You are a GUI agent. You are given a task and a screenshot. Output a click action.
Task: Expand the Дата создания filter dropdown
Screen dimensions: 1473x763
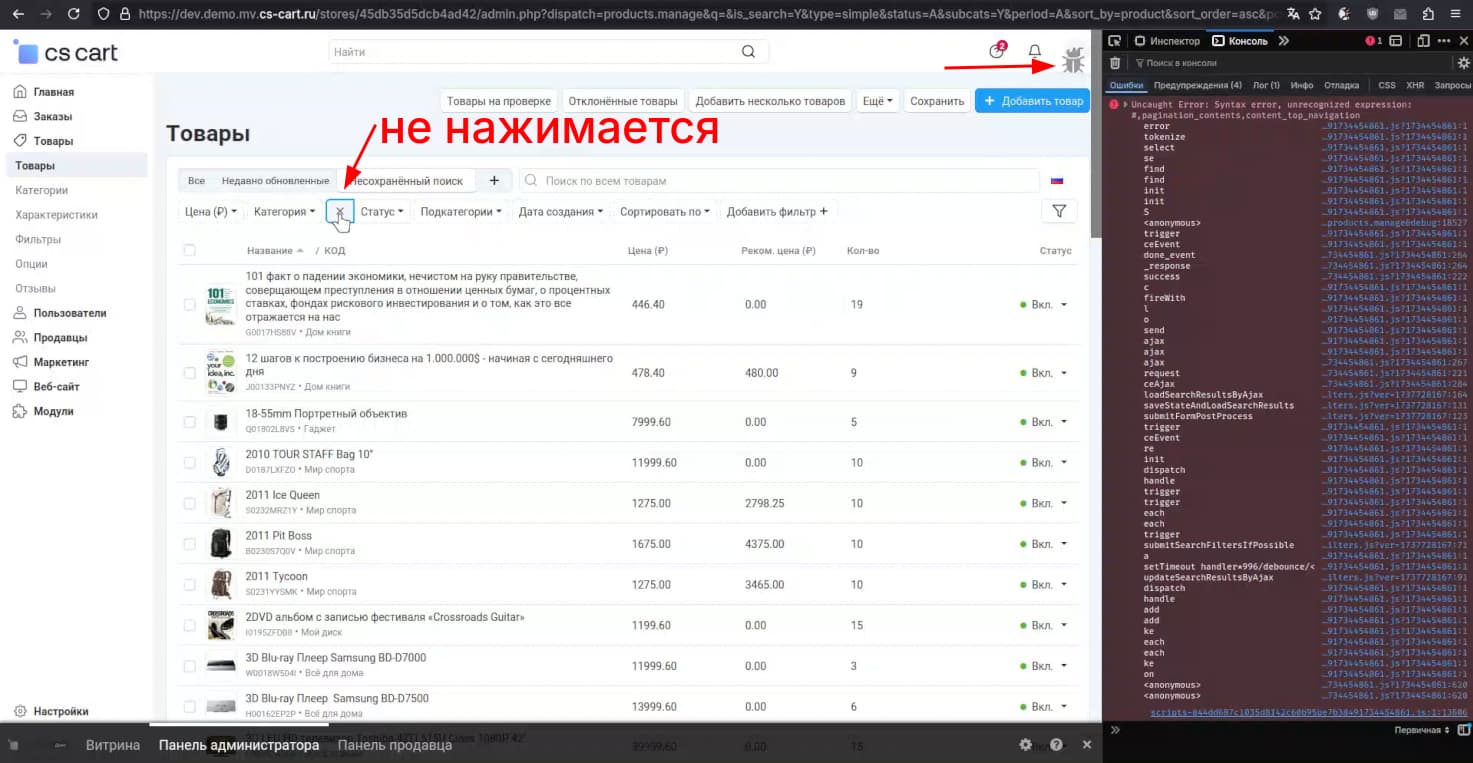[x=560, y=211]
